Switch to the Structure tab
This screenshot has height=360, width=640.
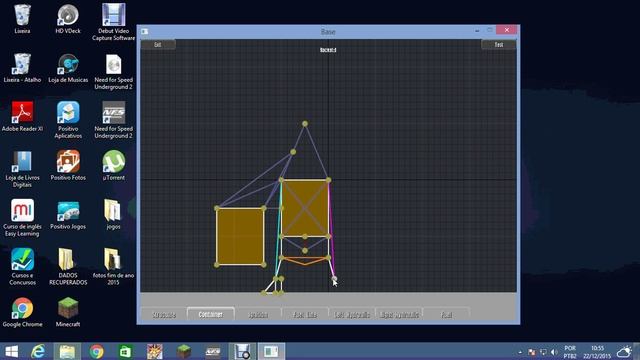(164, 314)
